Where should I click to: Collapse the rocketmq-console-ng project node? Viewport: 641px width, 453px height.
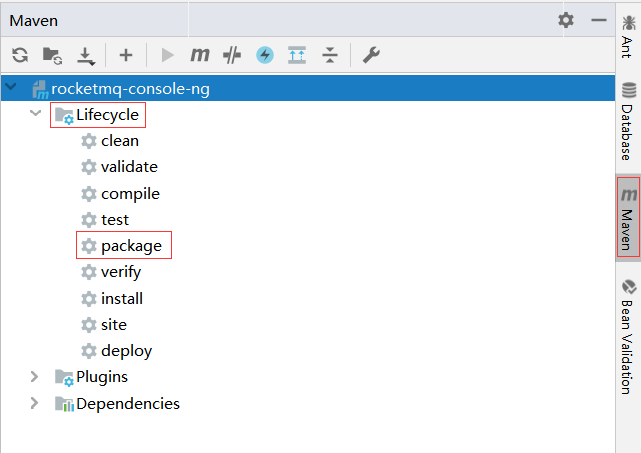click(11, 87)
